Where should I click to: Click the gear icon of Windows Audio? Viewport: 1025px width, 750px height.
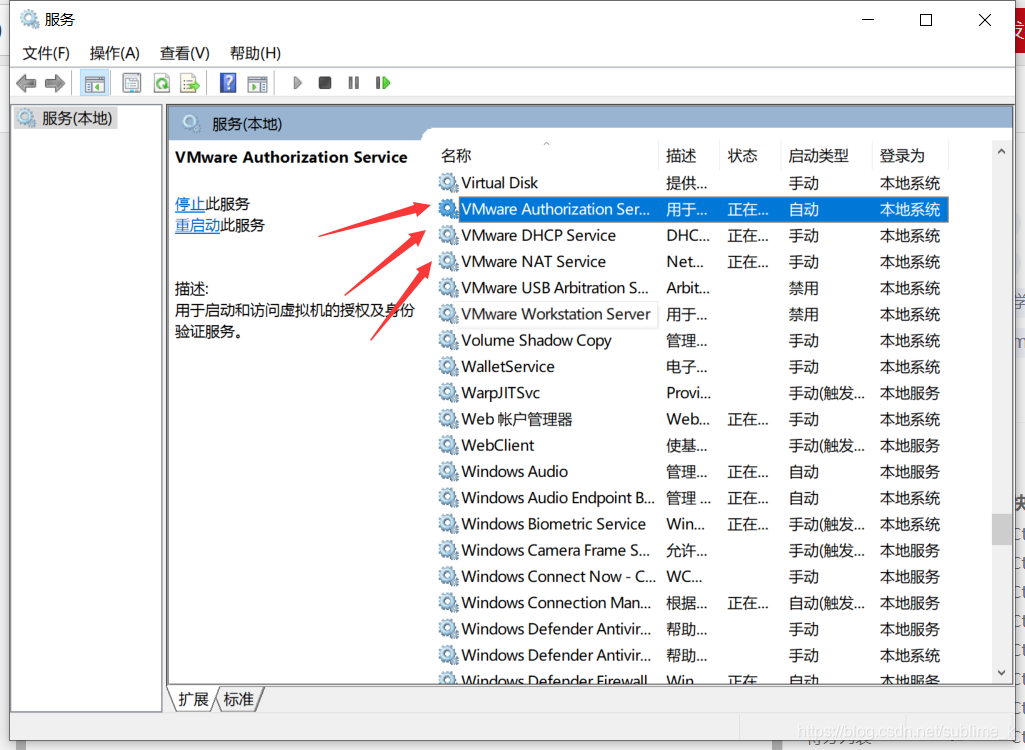tap(448, 471)
